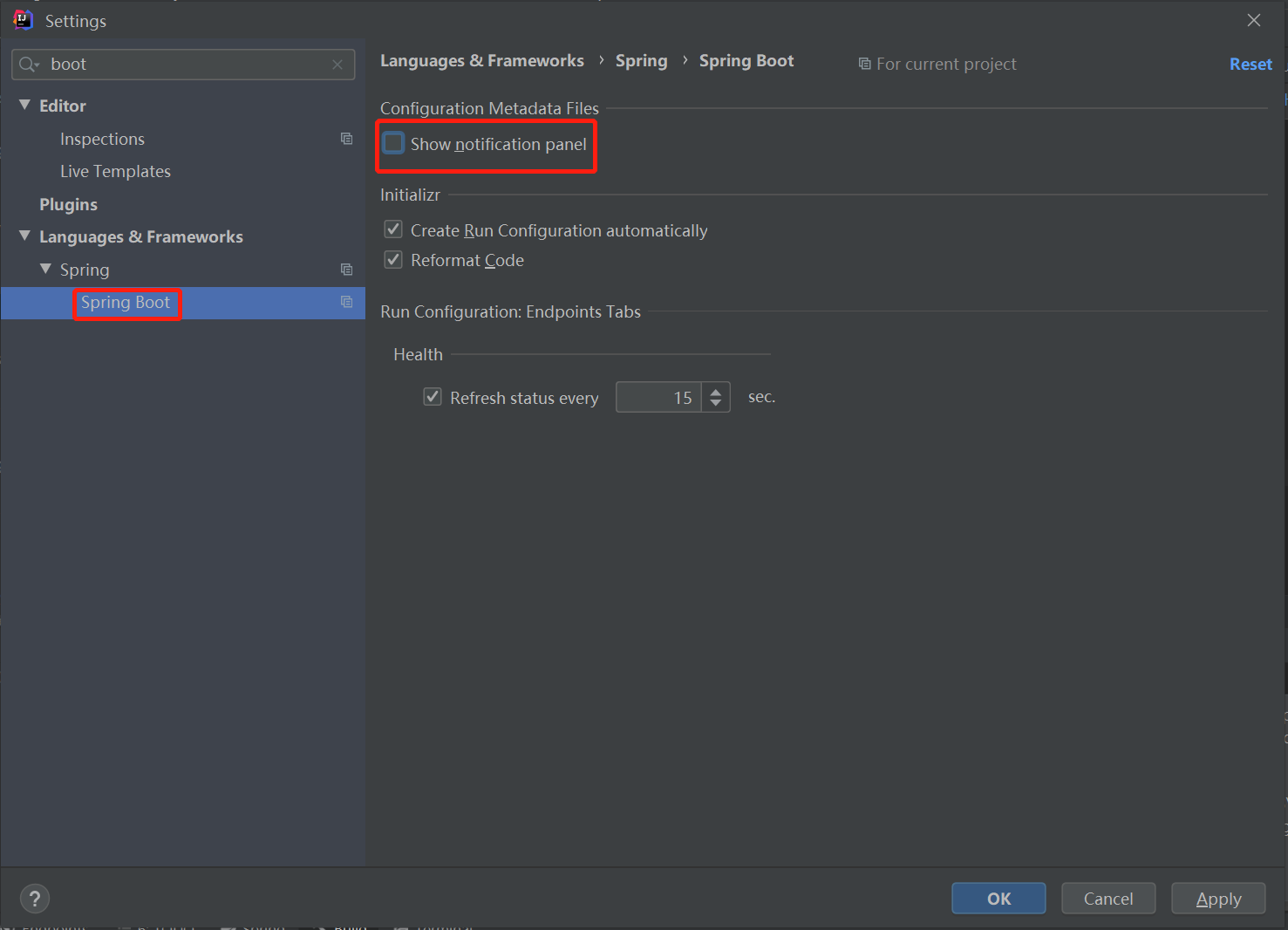Viewport: 1288px width, 930px height.
Task: Select Editor category in tree
Action: point(63,106)
